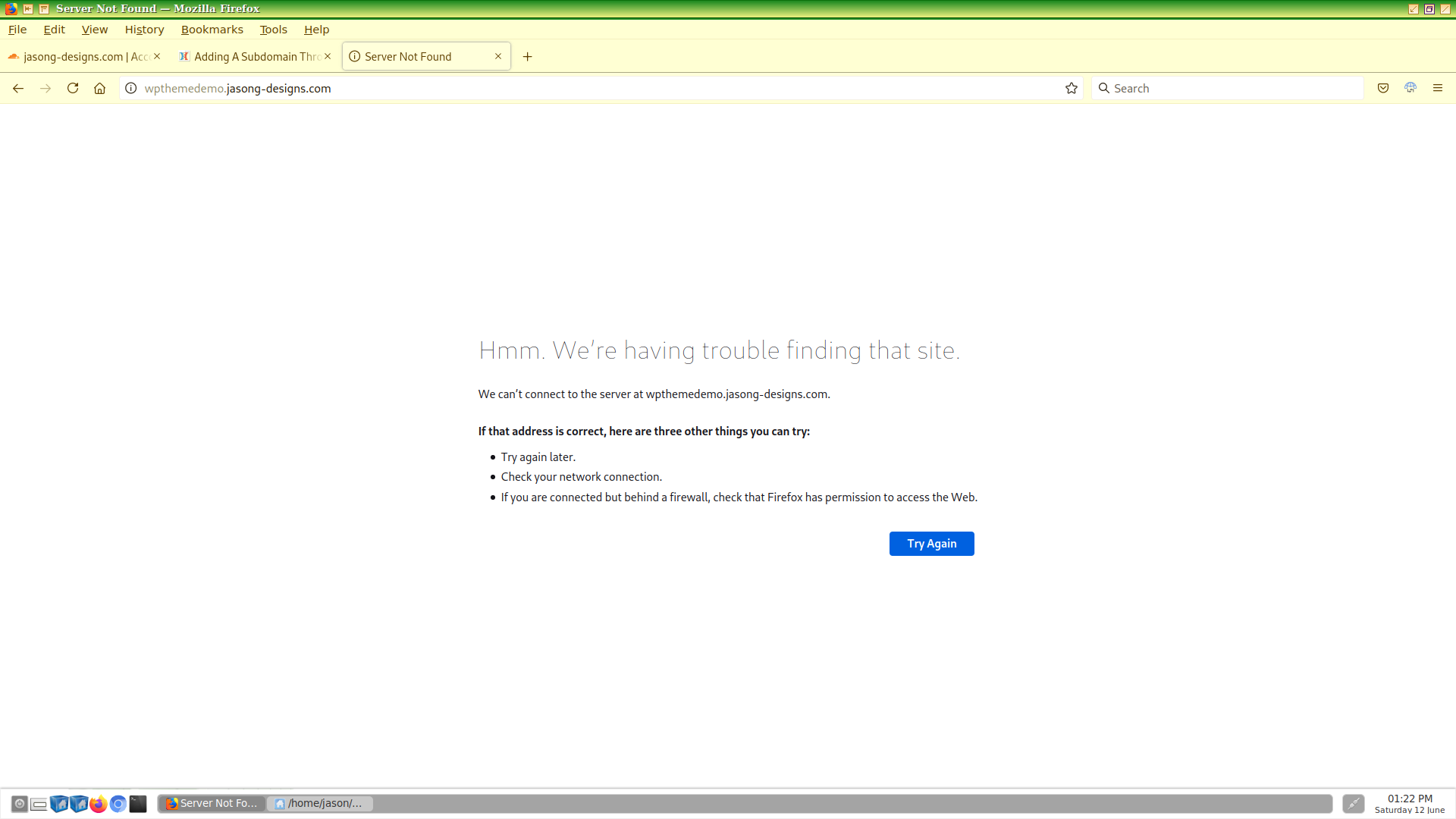Switch to the Adding A Subdomain tab
Screen dimensions: 1456x819
point(255,57)
